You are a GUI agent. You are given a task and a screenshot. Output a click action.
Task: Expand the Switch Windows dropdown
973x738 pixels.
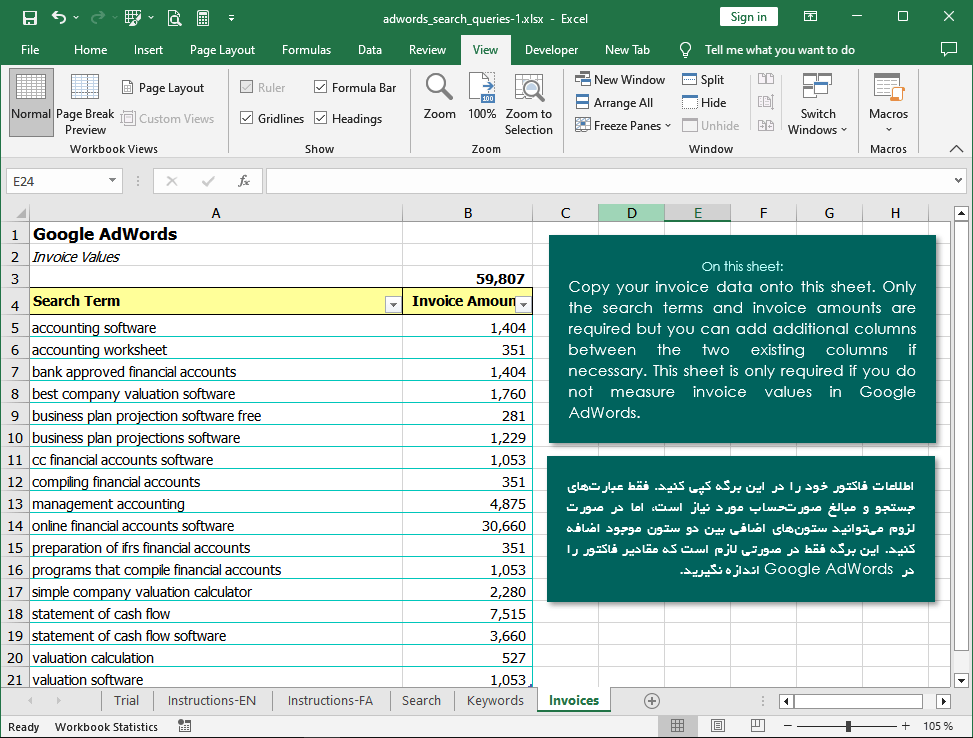tap(844, 130)
